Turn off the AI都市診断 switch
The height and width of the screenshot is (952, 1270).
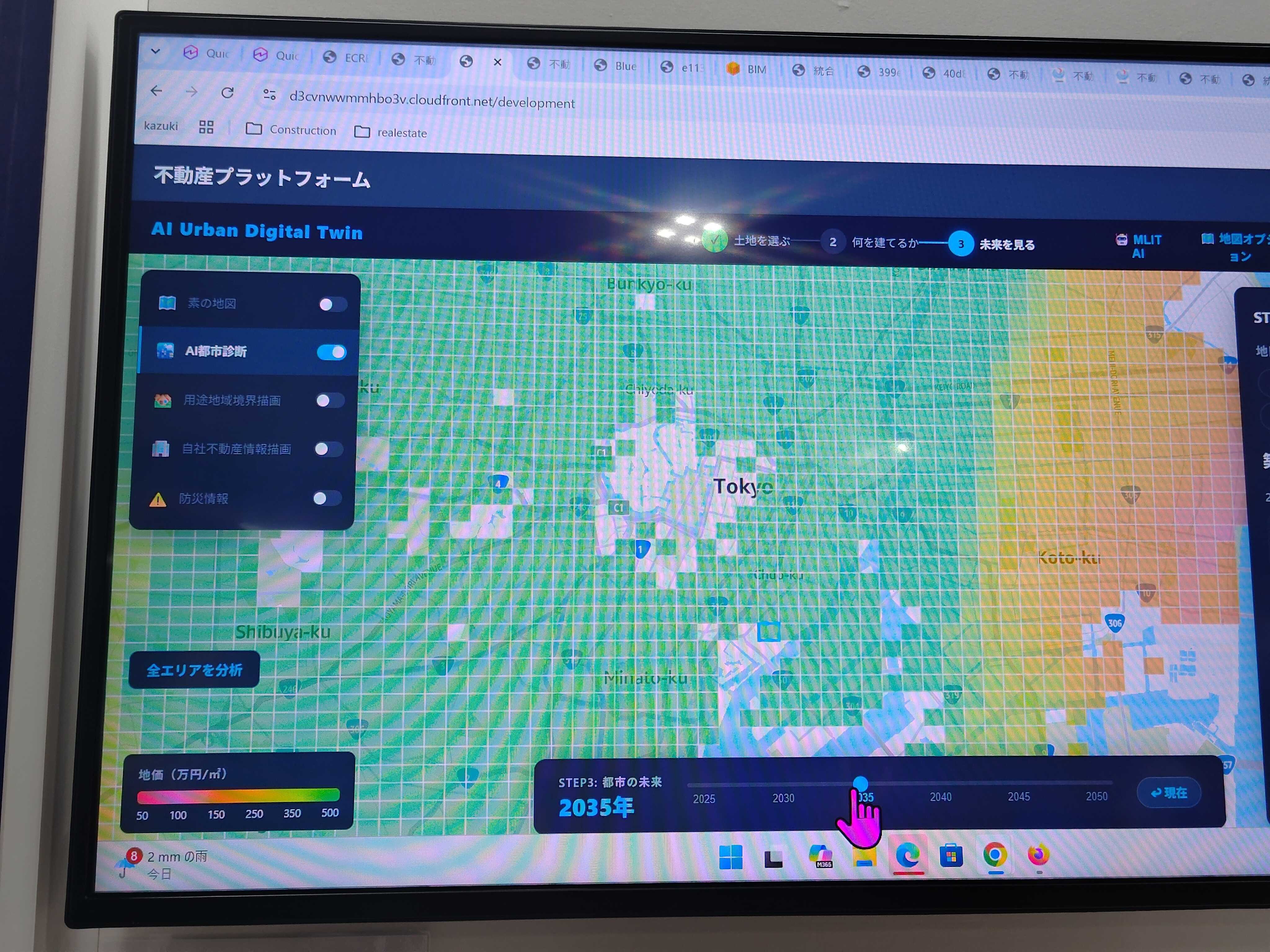pos(331,352)
